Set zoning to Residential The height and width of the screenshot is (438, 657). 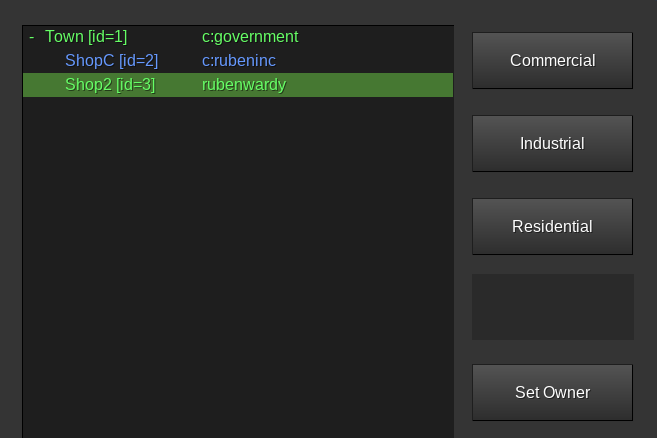552,226
